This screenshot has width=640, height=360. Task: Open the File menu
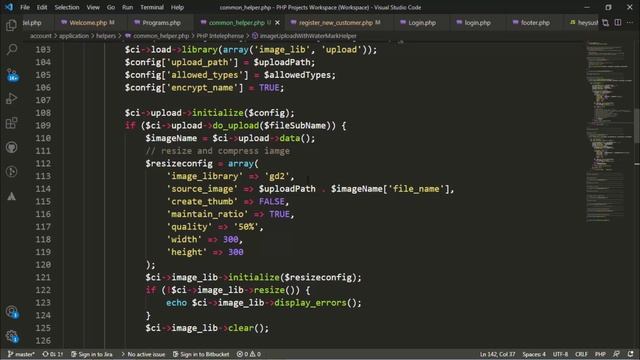25,7
